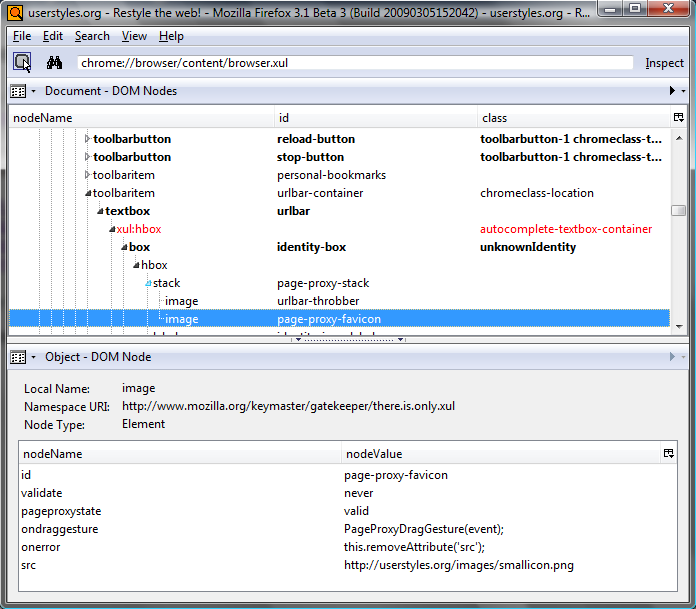Click the Node Type value Element
The height and width of the screenshot is (609, 696).
pyautogui.click(x=143, y=424)
